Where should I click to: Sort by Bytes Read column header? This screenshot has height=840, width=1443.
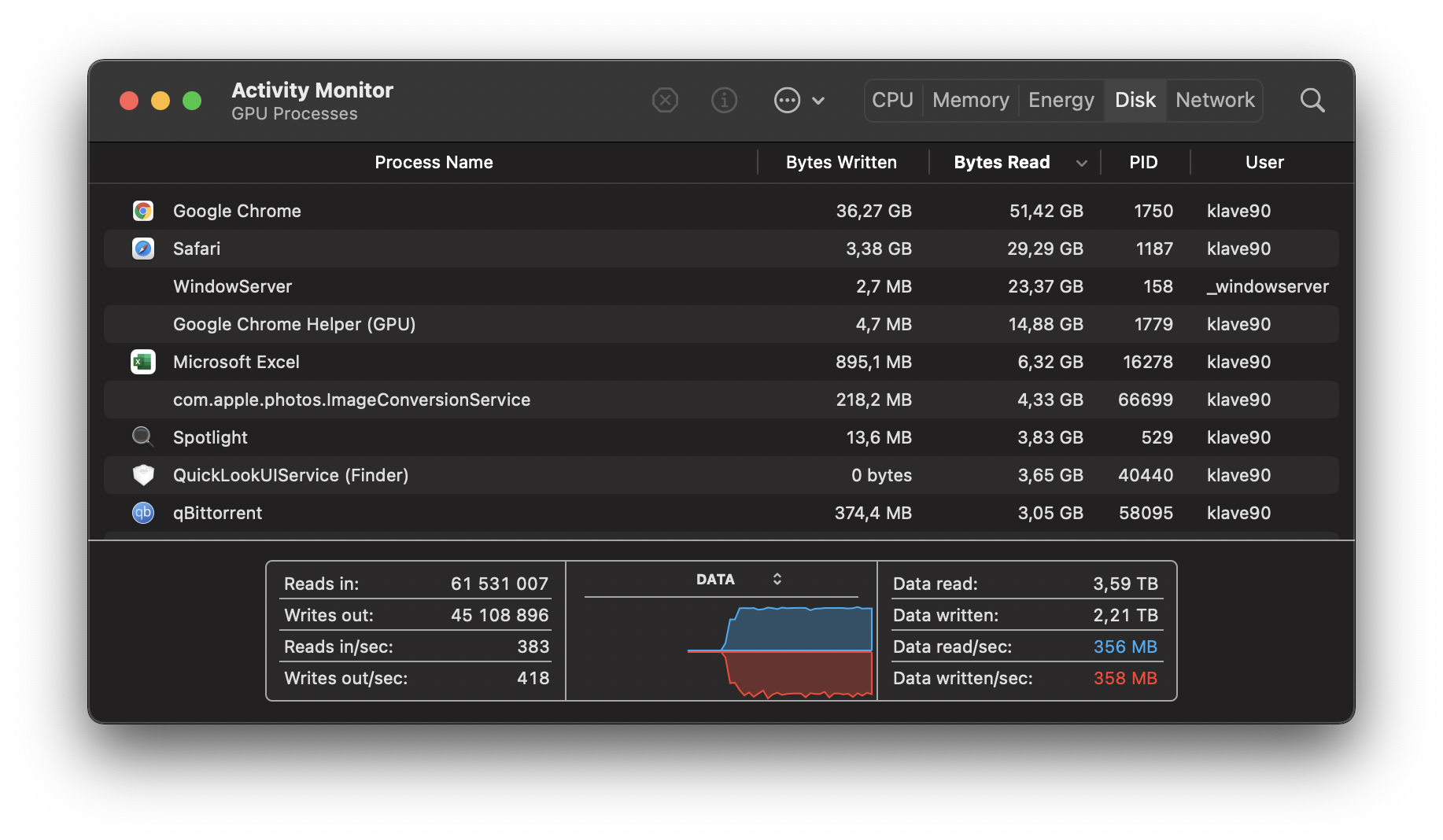tap(1002, 163)
